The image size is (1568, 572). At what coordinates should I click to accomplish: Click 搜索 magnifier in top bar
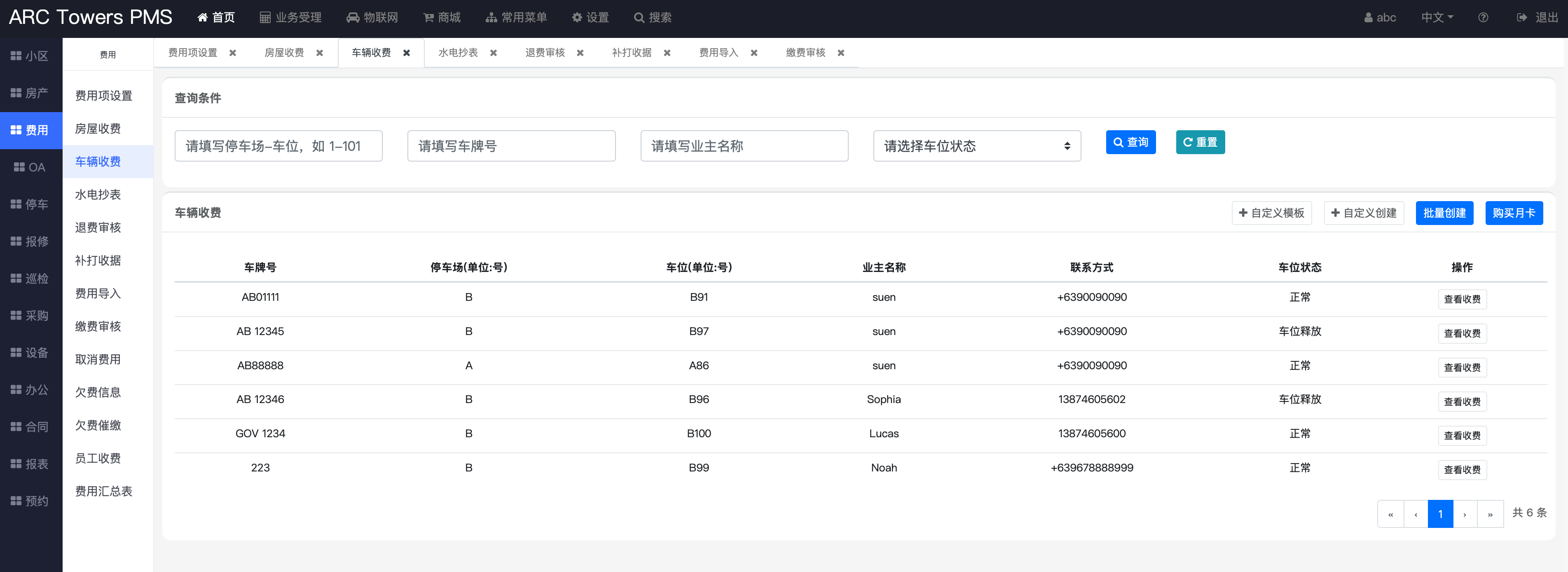pyautogui.click(x=639, y=18)
